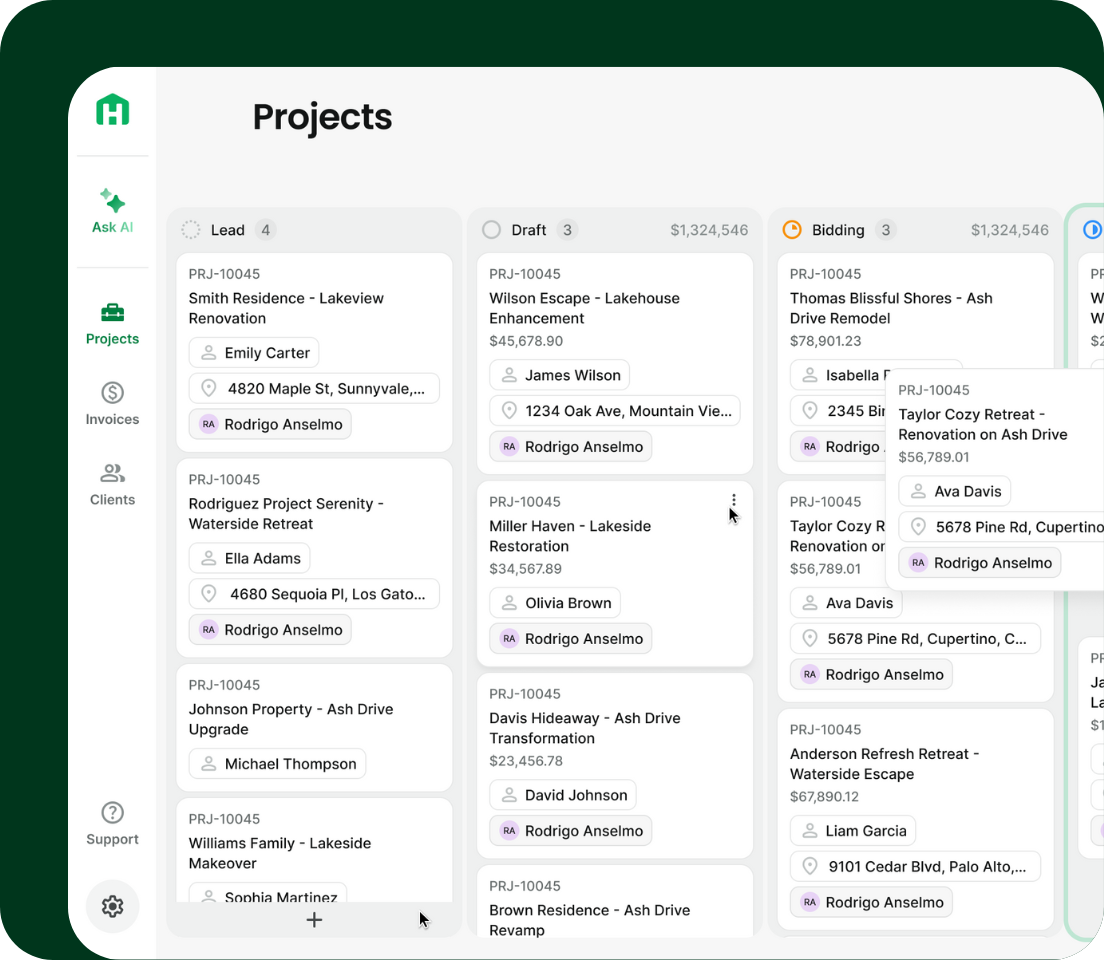Open Ask AI sparkle icon
1104x960 pixels.
pyautogui.click(x=113, y=201)
